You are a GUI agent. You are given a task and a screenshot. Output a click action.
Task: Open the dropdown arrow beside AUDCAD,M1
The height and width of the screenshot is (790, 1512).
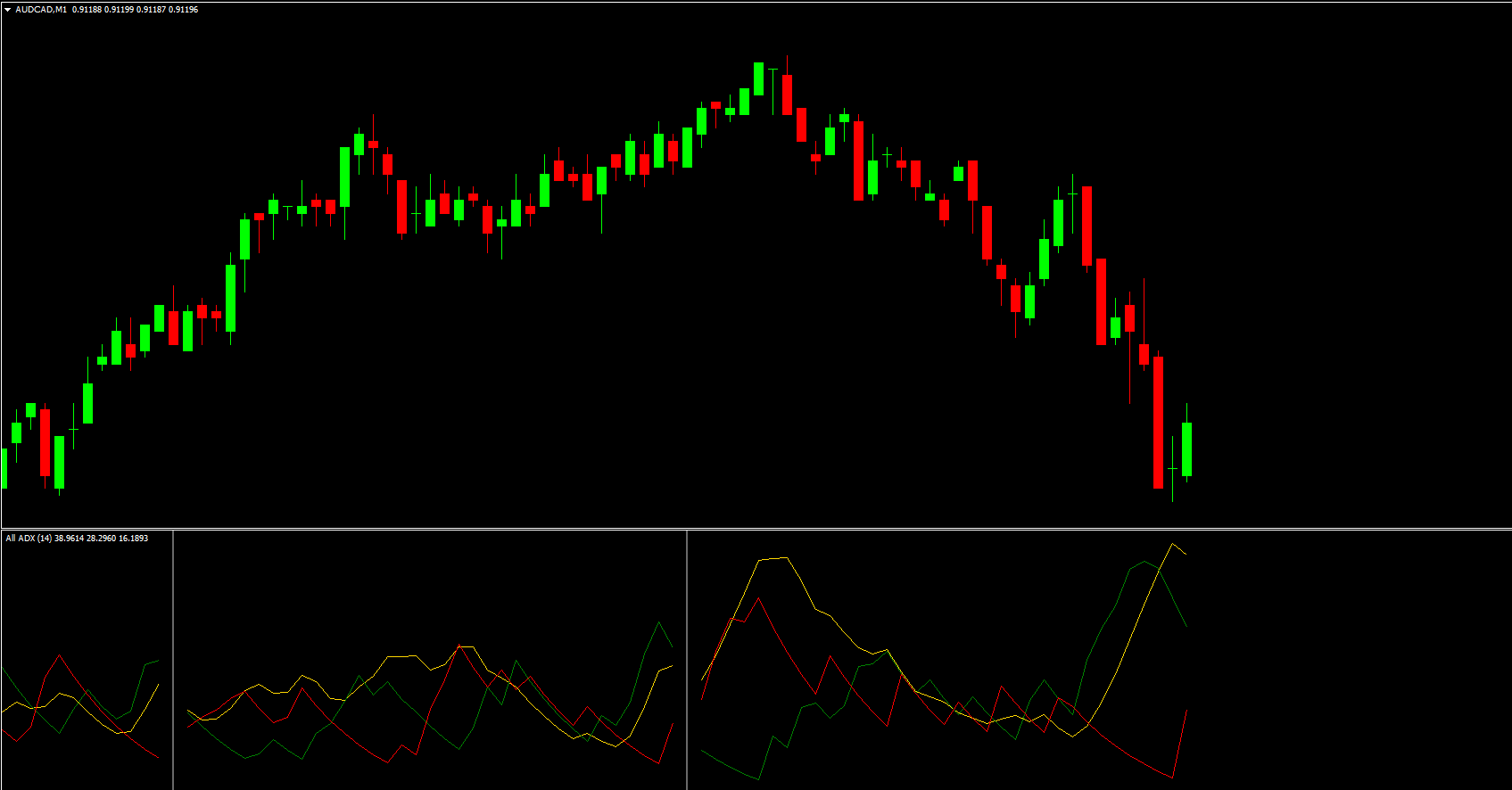tap(8, 10)
